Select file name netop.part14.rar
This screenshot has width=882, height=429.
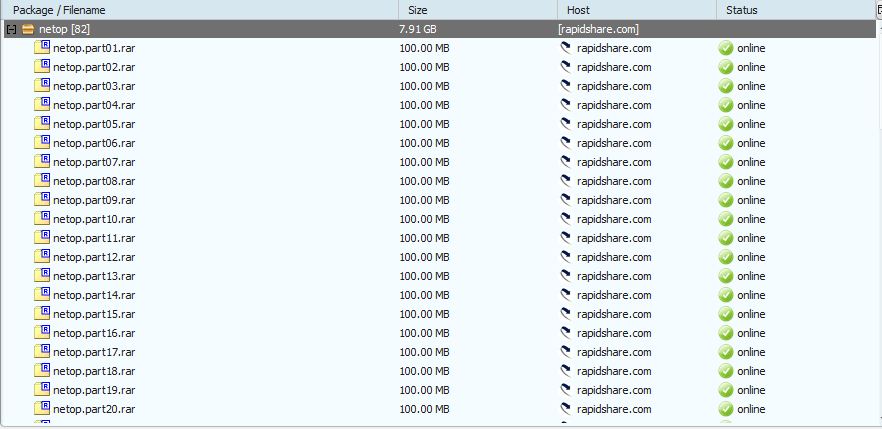pos(94,295)
